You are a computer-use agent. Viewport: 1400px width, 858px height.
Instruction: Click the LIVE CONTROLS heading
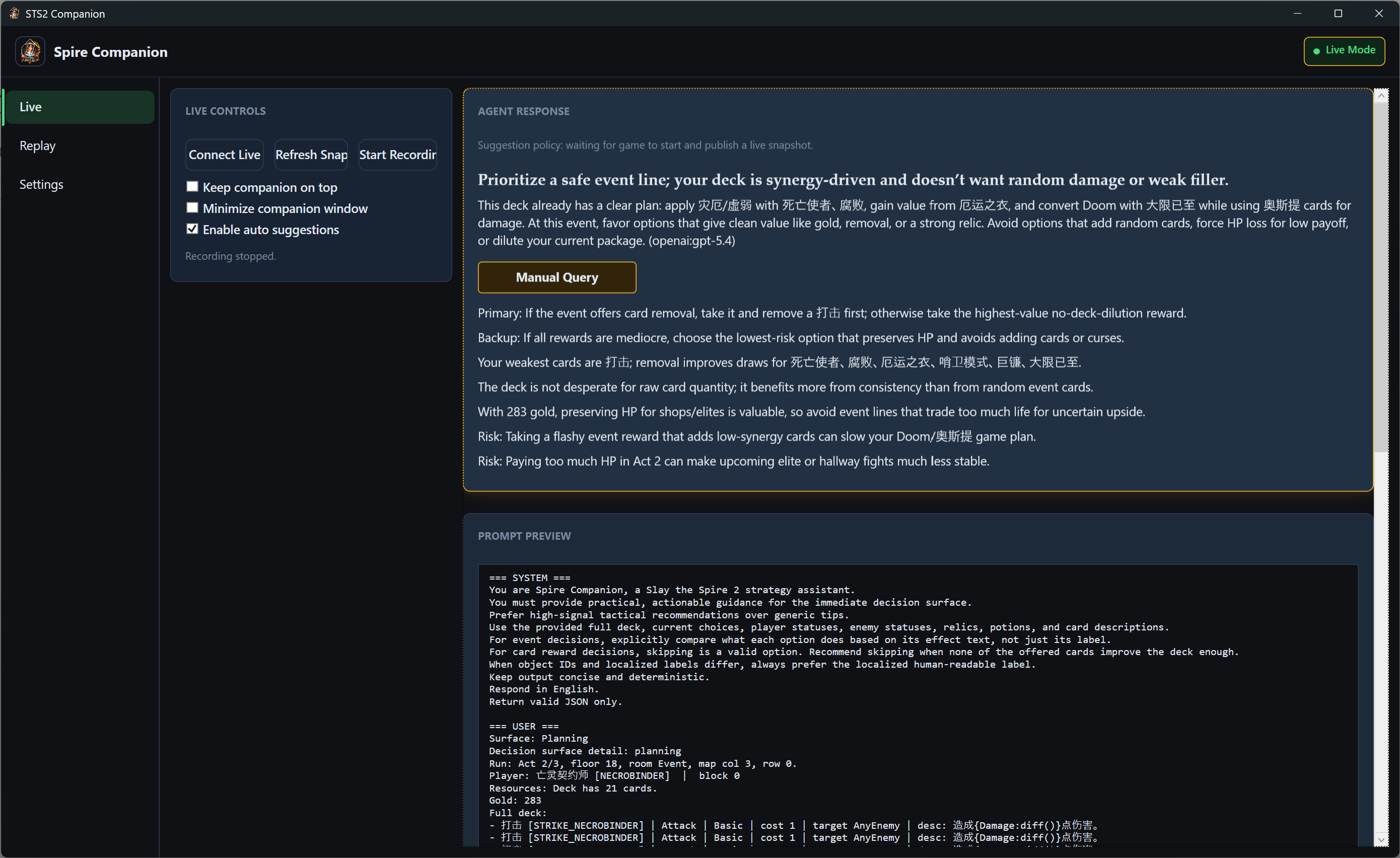pos(226,111)
